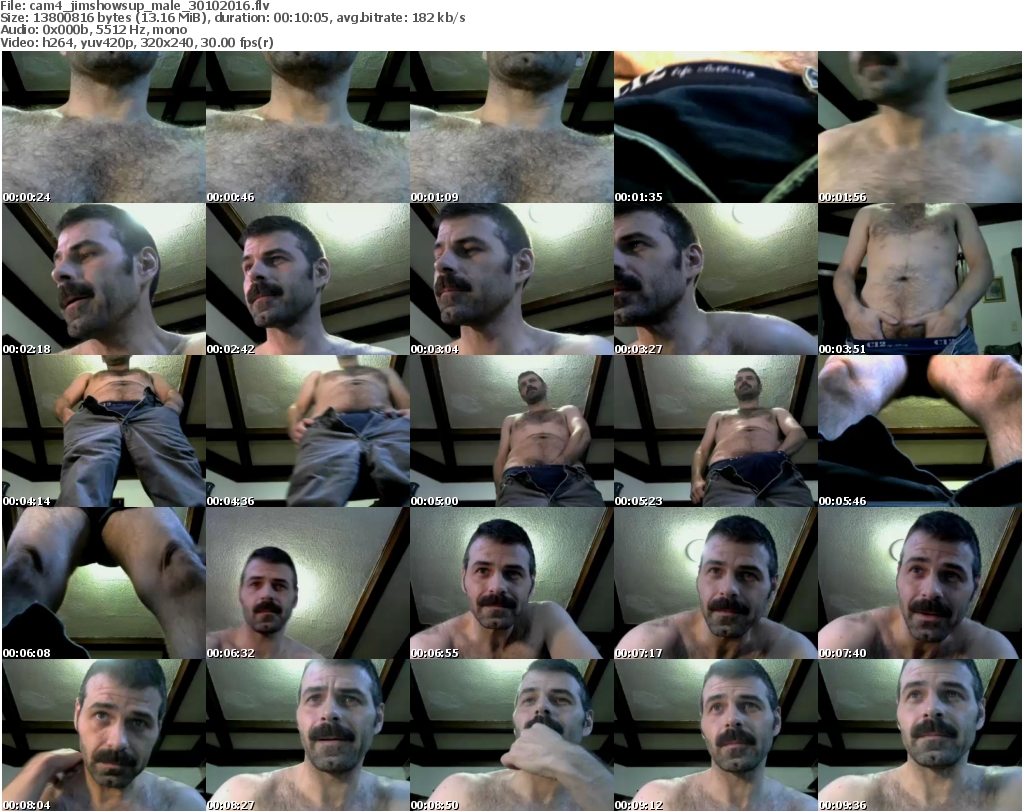The height and width of the screenshot is (811, 1024).
Task: Select the frame stamped 00:05:00
Action: 511,431
